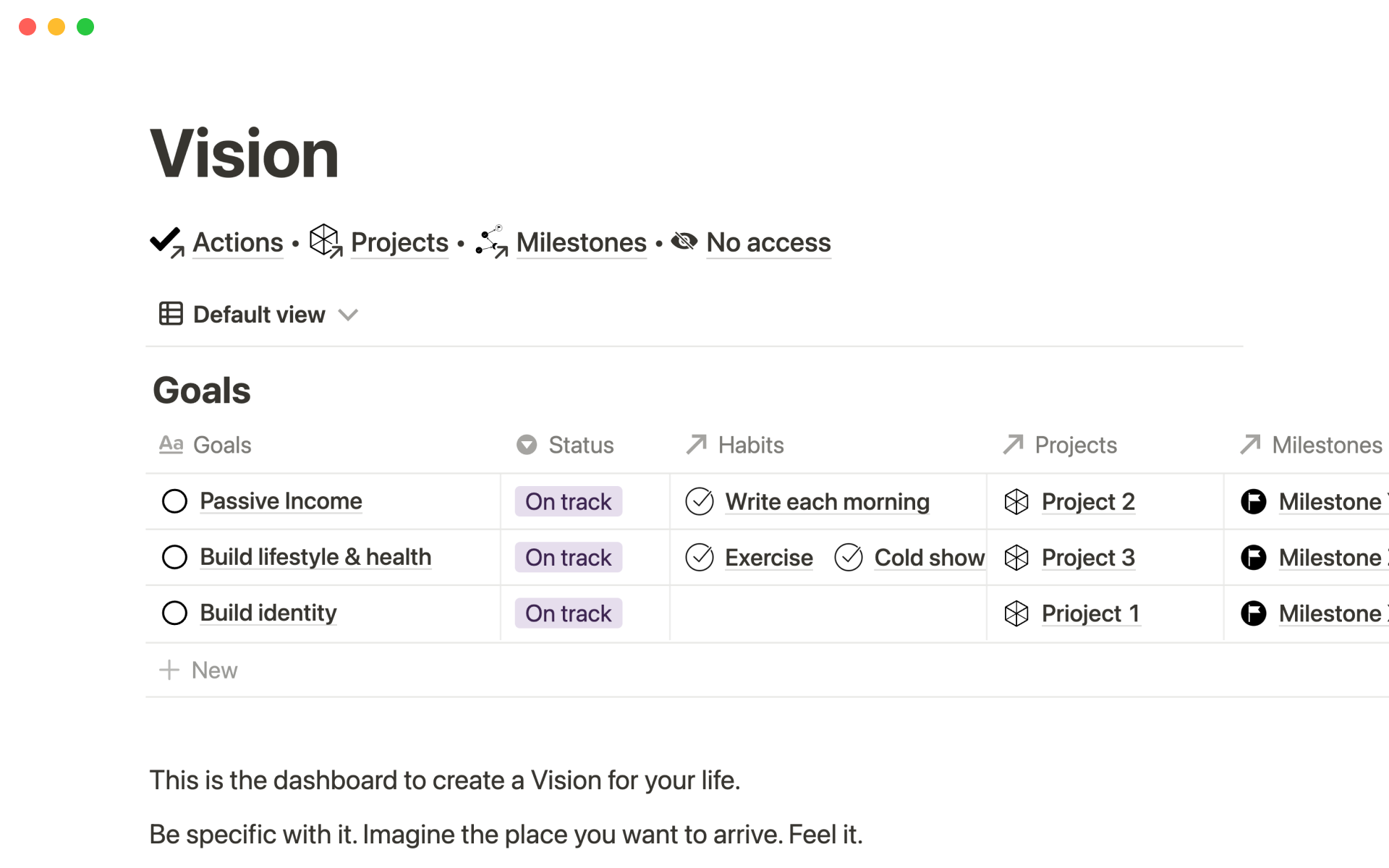Open the Build identity goal page
This screenshot has width=1389, height=868.
click(x=268, y=613)
